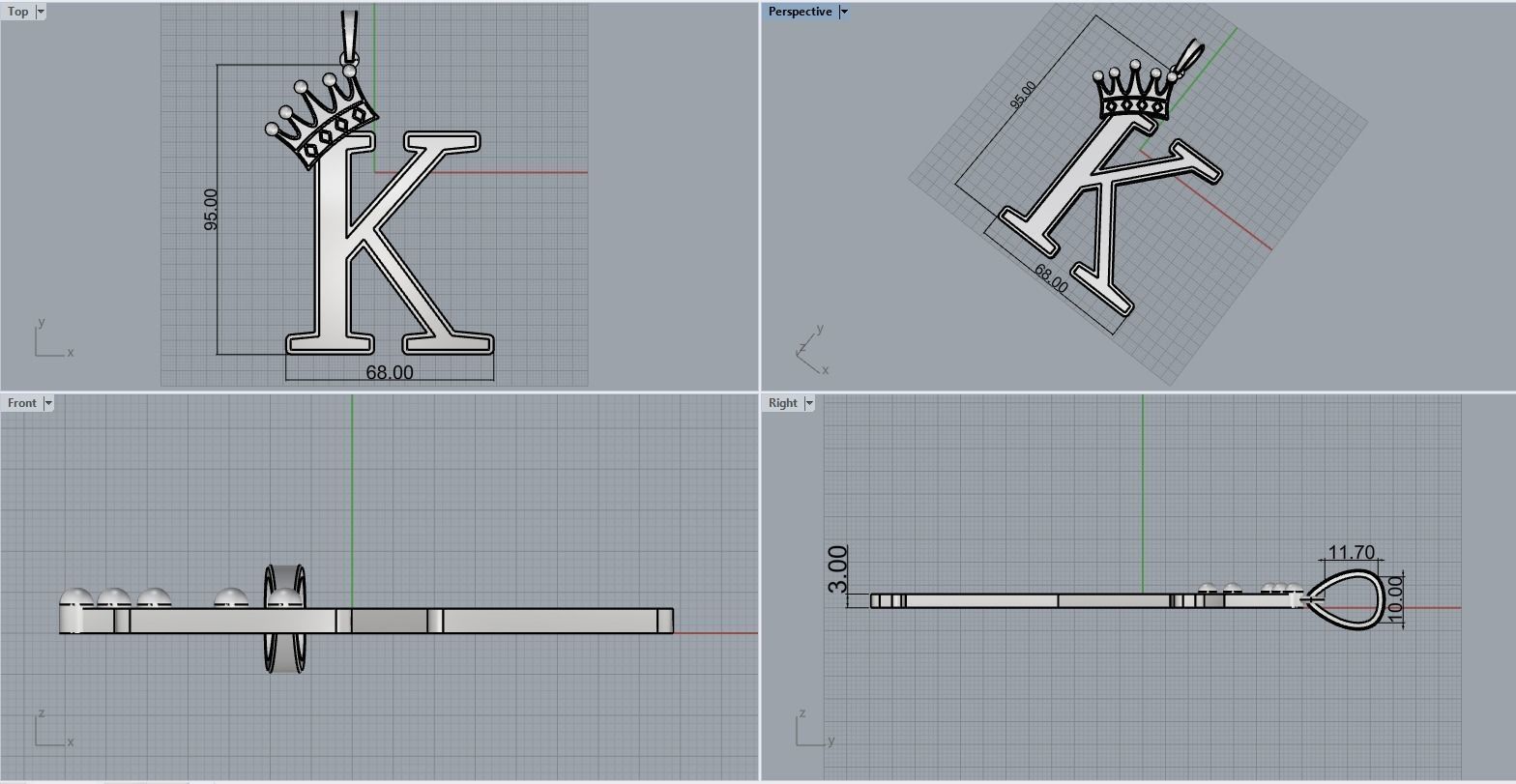Select the 3.00 thickness dimension in Right view

click(x=838, y=568)
